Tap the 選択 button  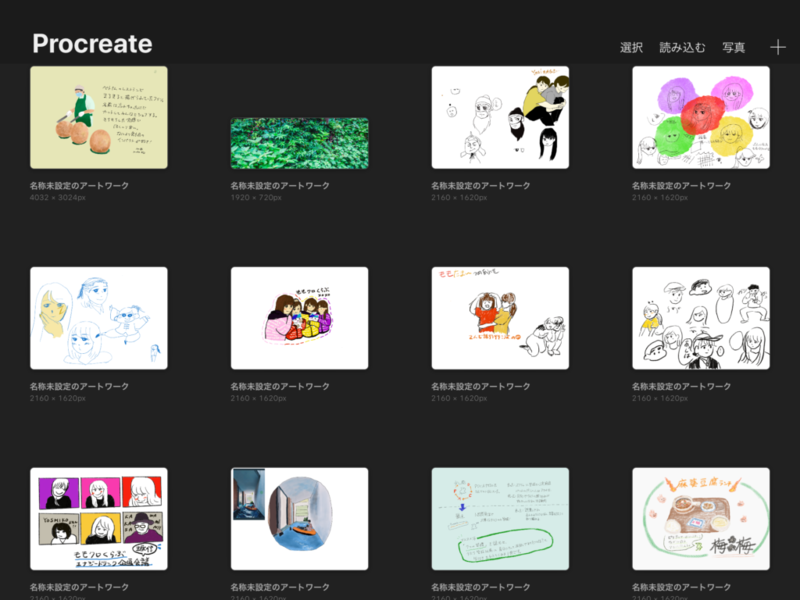coord(631,47)
